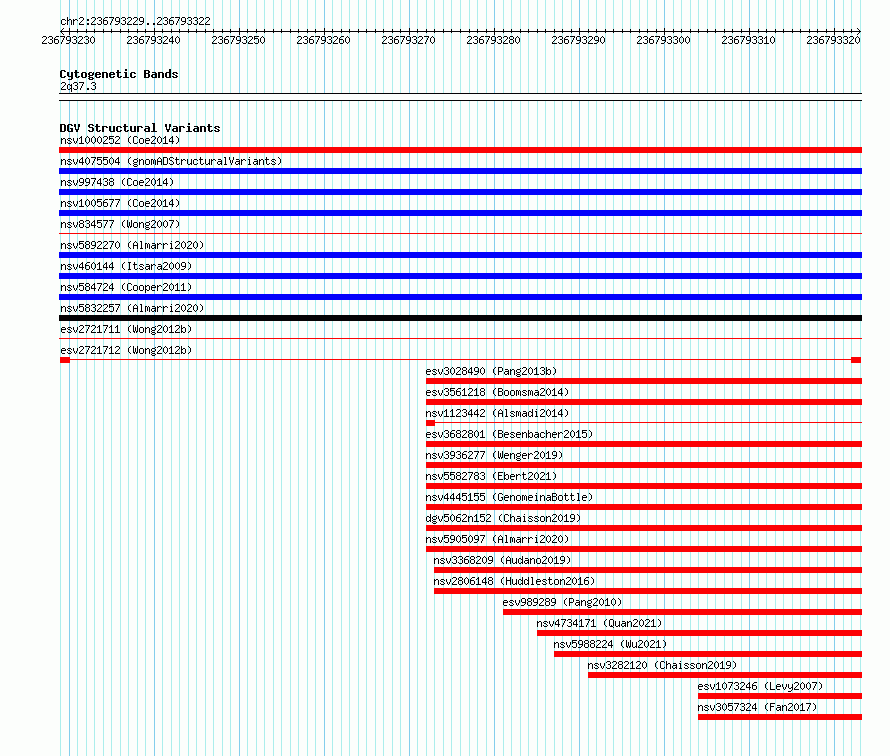Click the chr2:236793229..236793322 region label
The image size is (890, 756).
[x=135, y=21]
